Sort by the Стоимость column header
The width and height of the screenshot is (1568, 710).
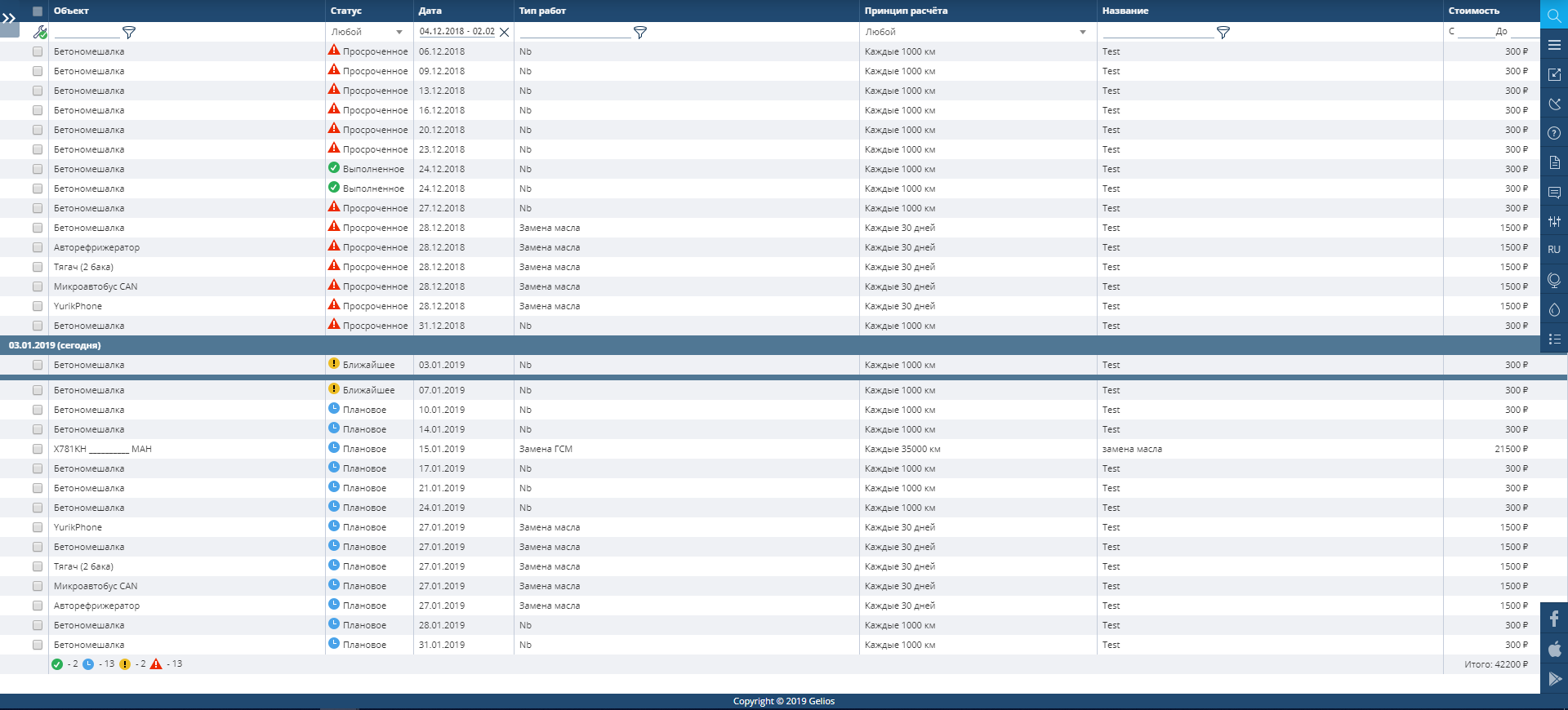[1473, 11]
